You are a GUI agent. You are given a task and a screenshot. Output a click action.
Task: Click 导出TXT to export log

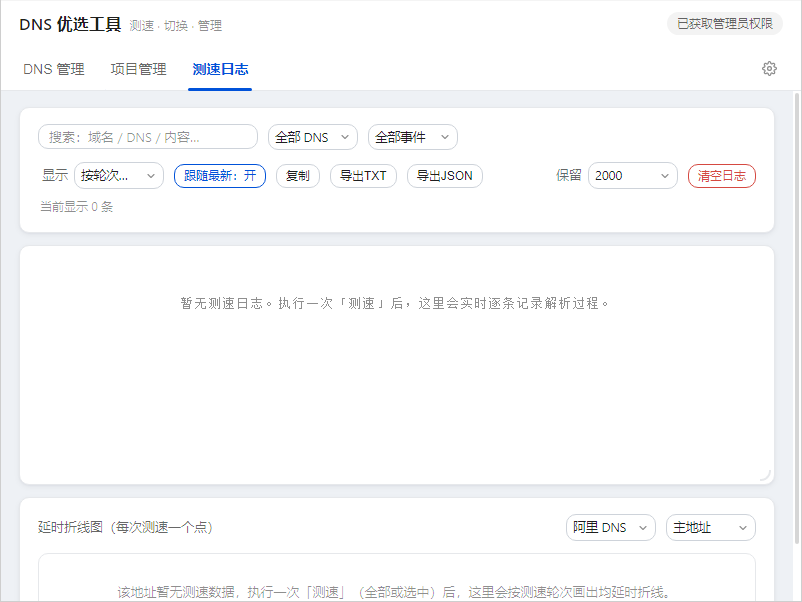(363, 176)
